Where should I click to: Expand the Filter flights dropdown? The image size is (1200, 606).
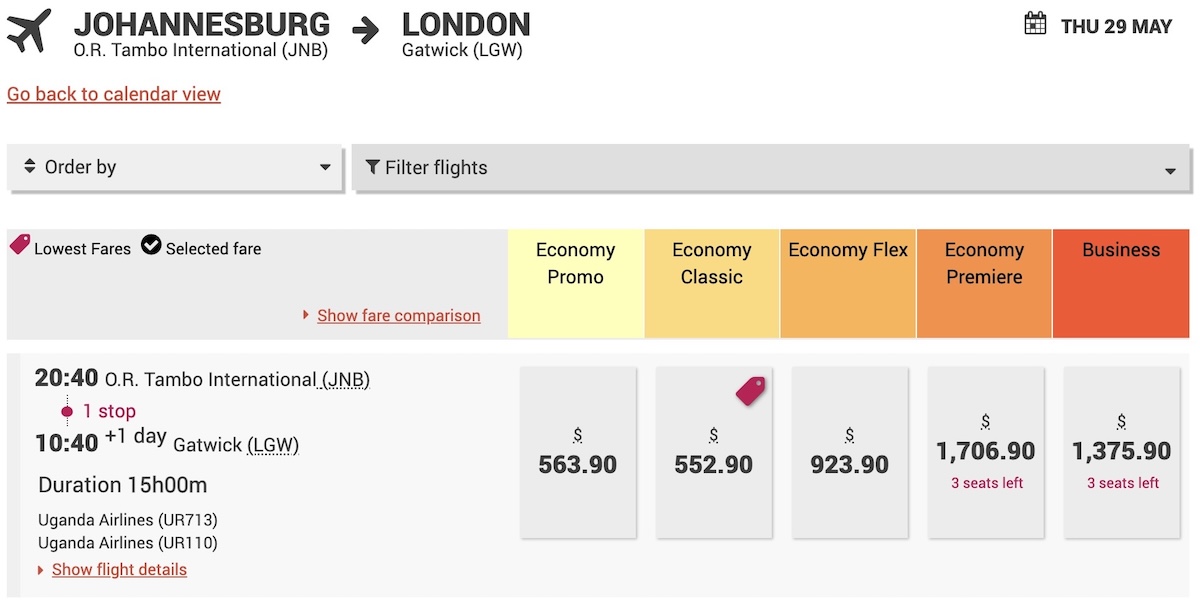(771, 167)
